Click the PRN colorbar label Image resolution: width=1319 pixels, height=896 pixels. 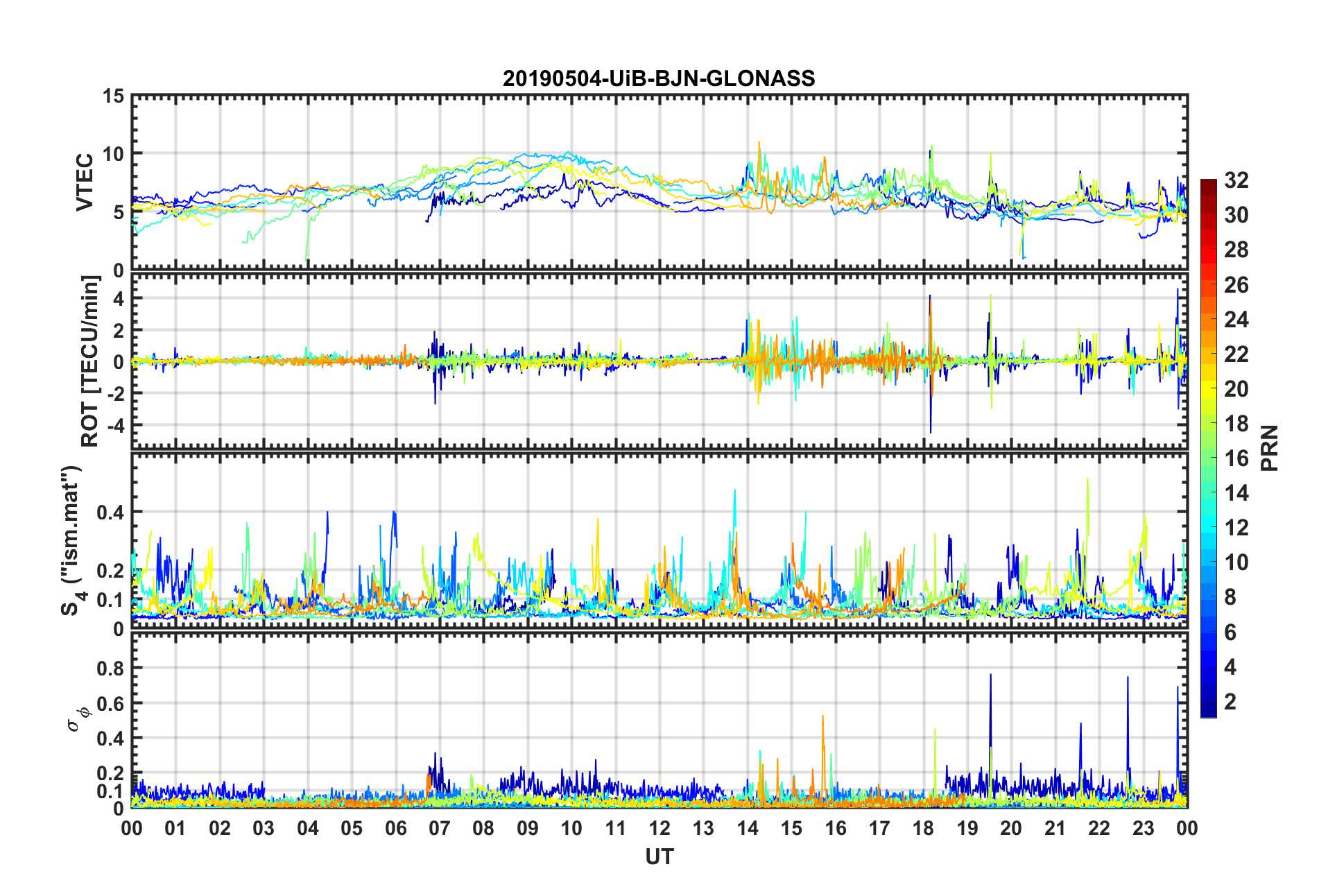1269,448
